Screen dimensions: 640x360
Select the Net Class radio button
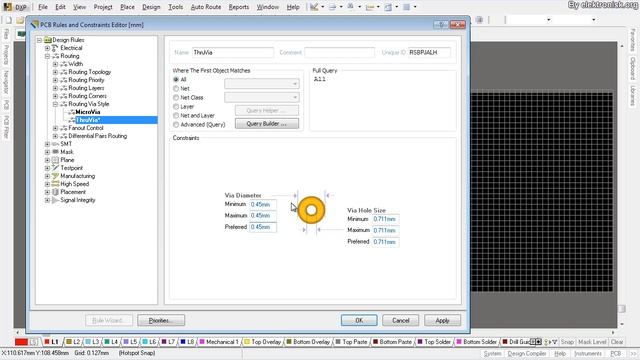[x=176, y=98]
